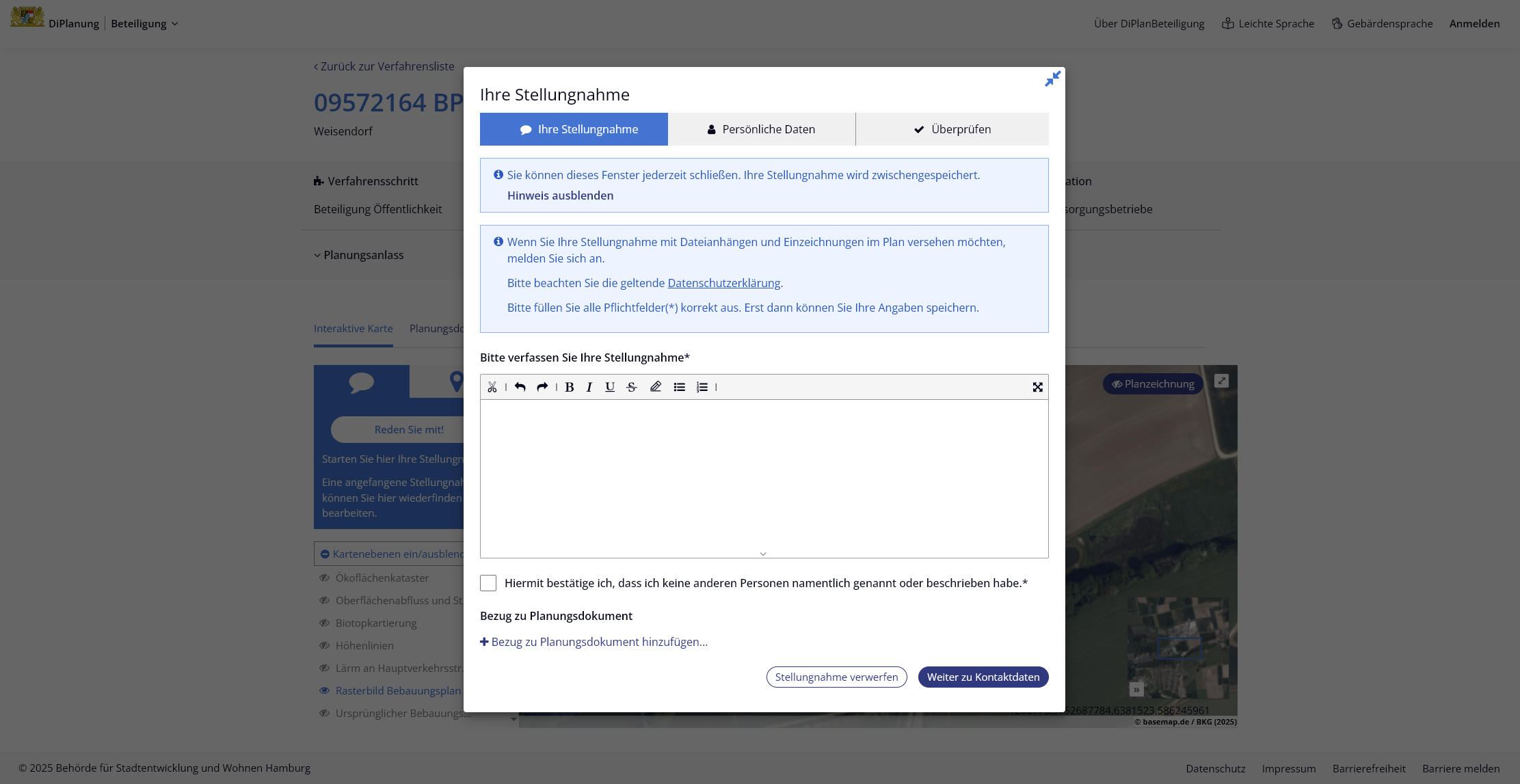Click the undo arrow in editor toolbar

pyautogui.click(x=520, y=387)
